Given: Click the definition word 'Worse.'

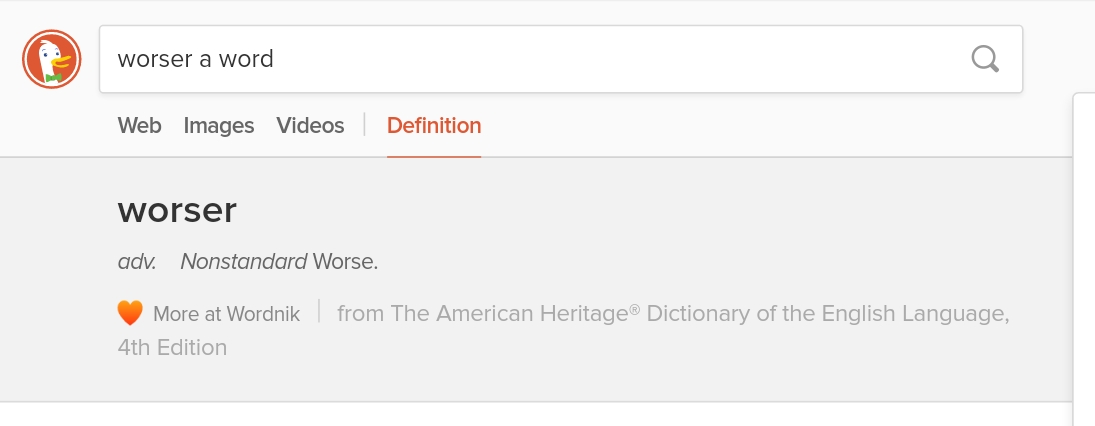Looking at the screenshot, I should (x=345, y=262).
